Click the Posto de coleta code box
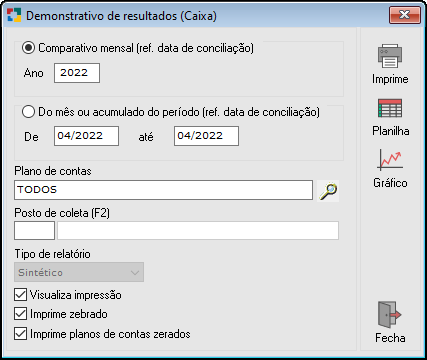This screenshot has height=360, width=427. point(34,230)
